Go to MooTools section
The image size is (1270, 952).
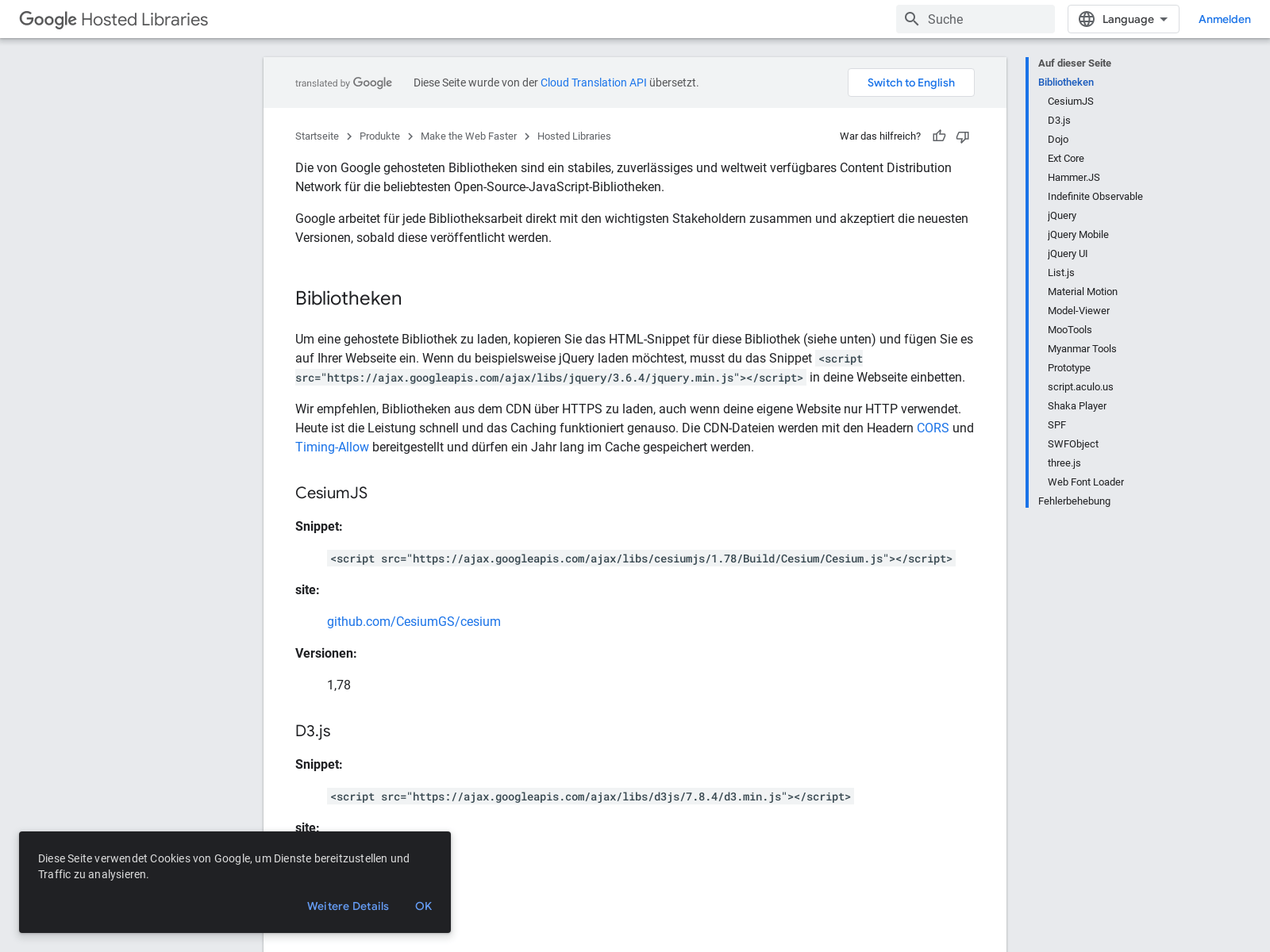pos(1070,330)
